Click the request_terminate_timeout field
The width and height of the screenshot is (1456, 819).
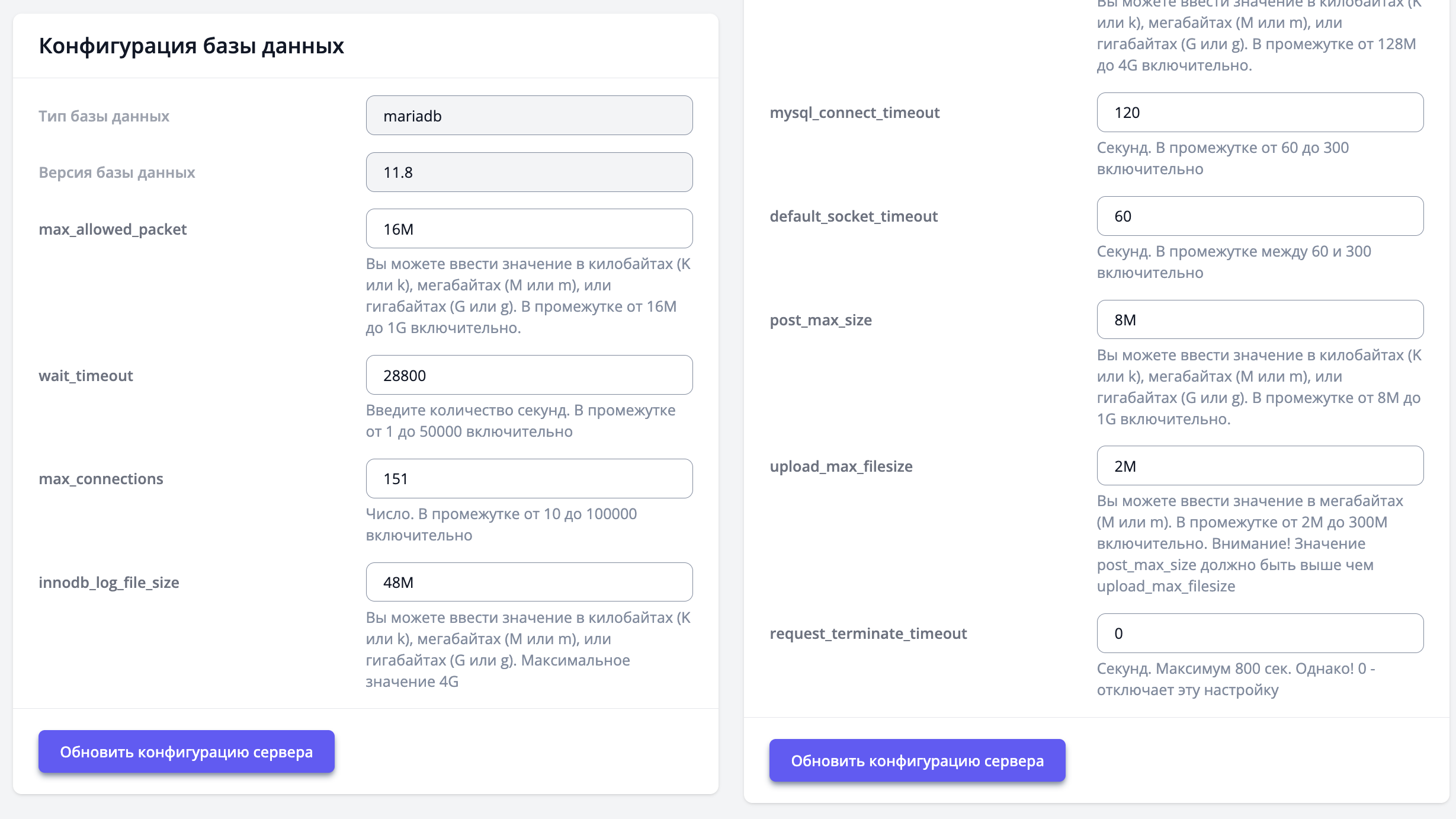[1259, 634]
